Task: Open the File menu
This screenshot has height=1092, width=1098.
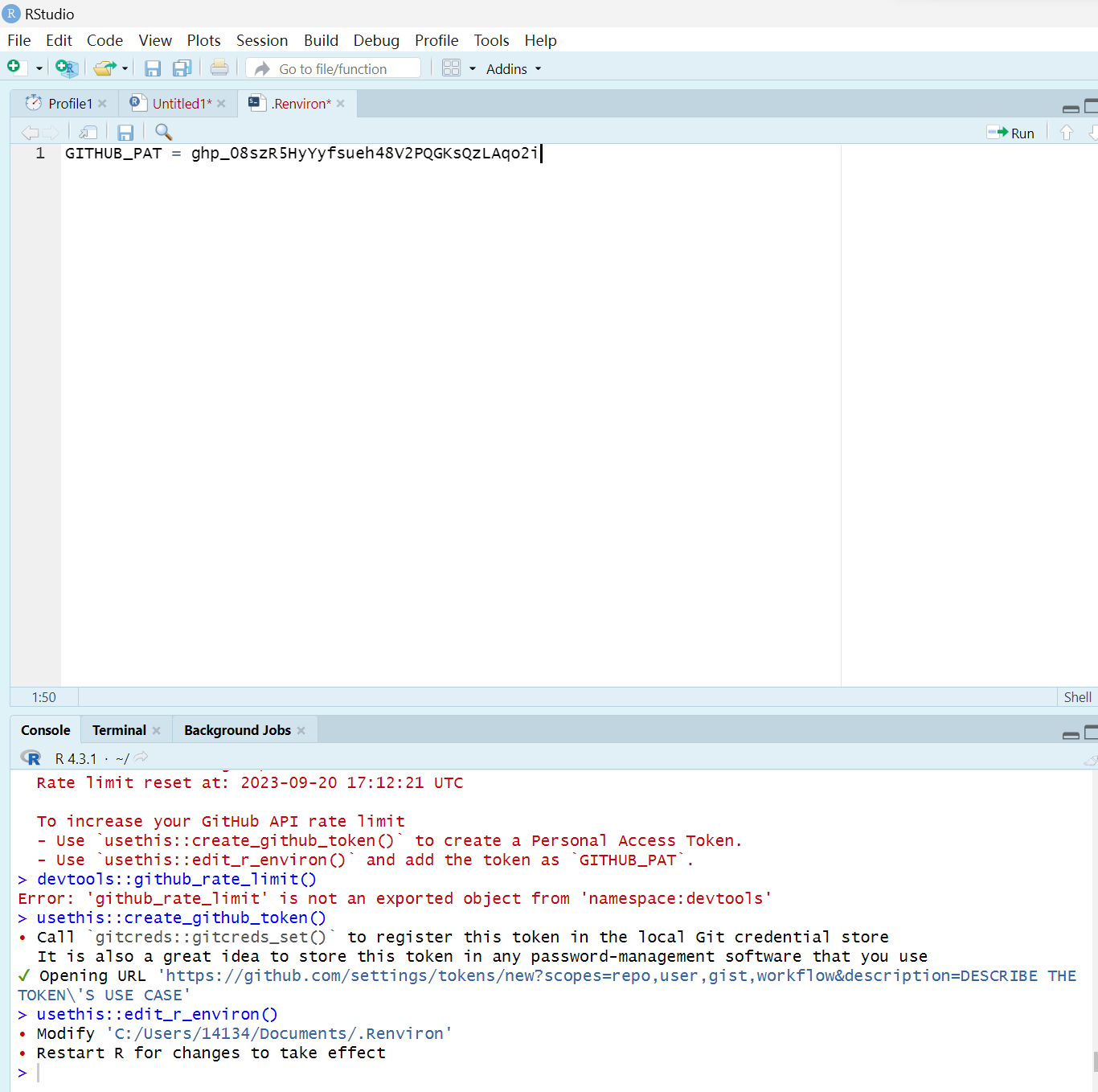Action: point(19,40)
